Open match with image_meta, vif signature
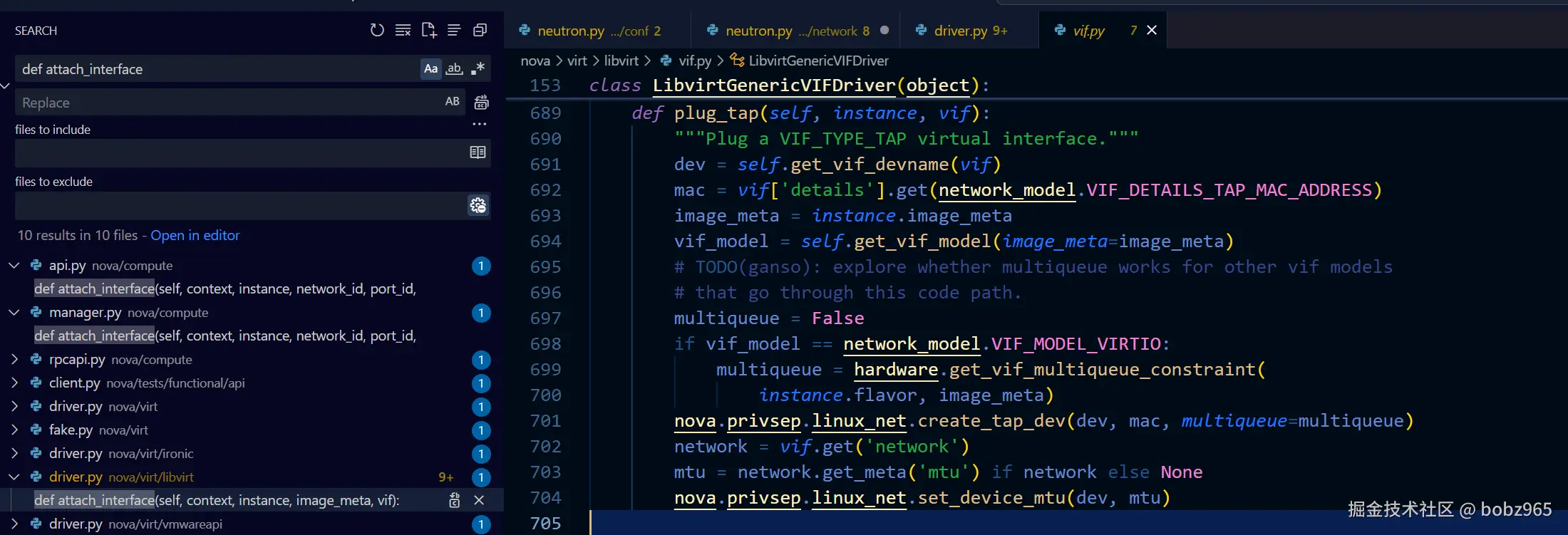1568x535 pixels. tap(217, 500)
